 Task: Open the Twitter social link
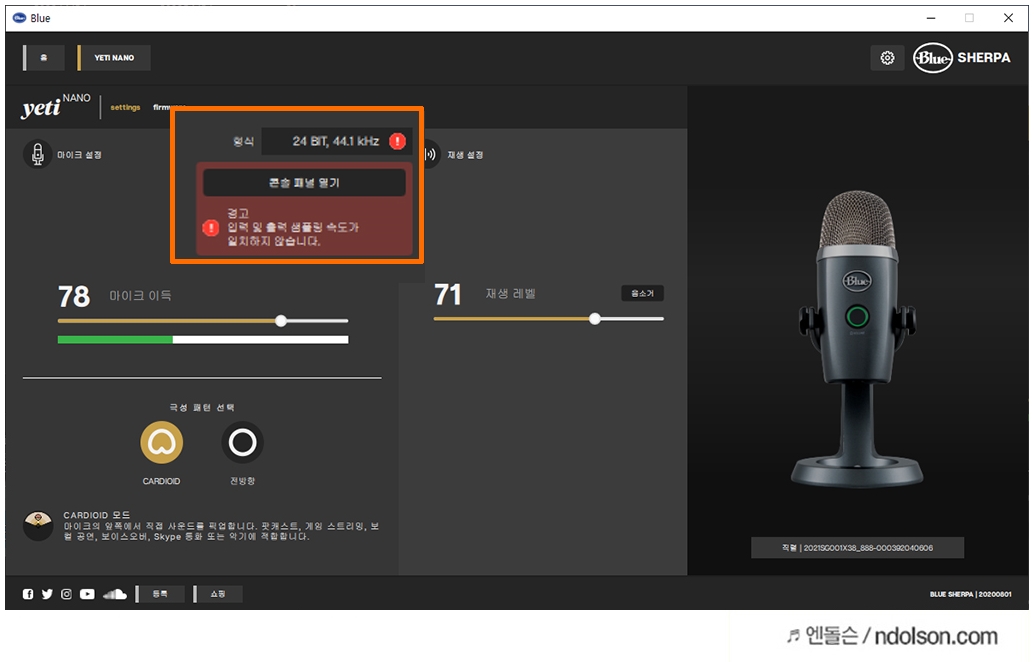[x=47, y=594]
